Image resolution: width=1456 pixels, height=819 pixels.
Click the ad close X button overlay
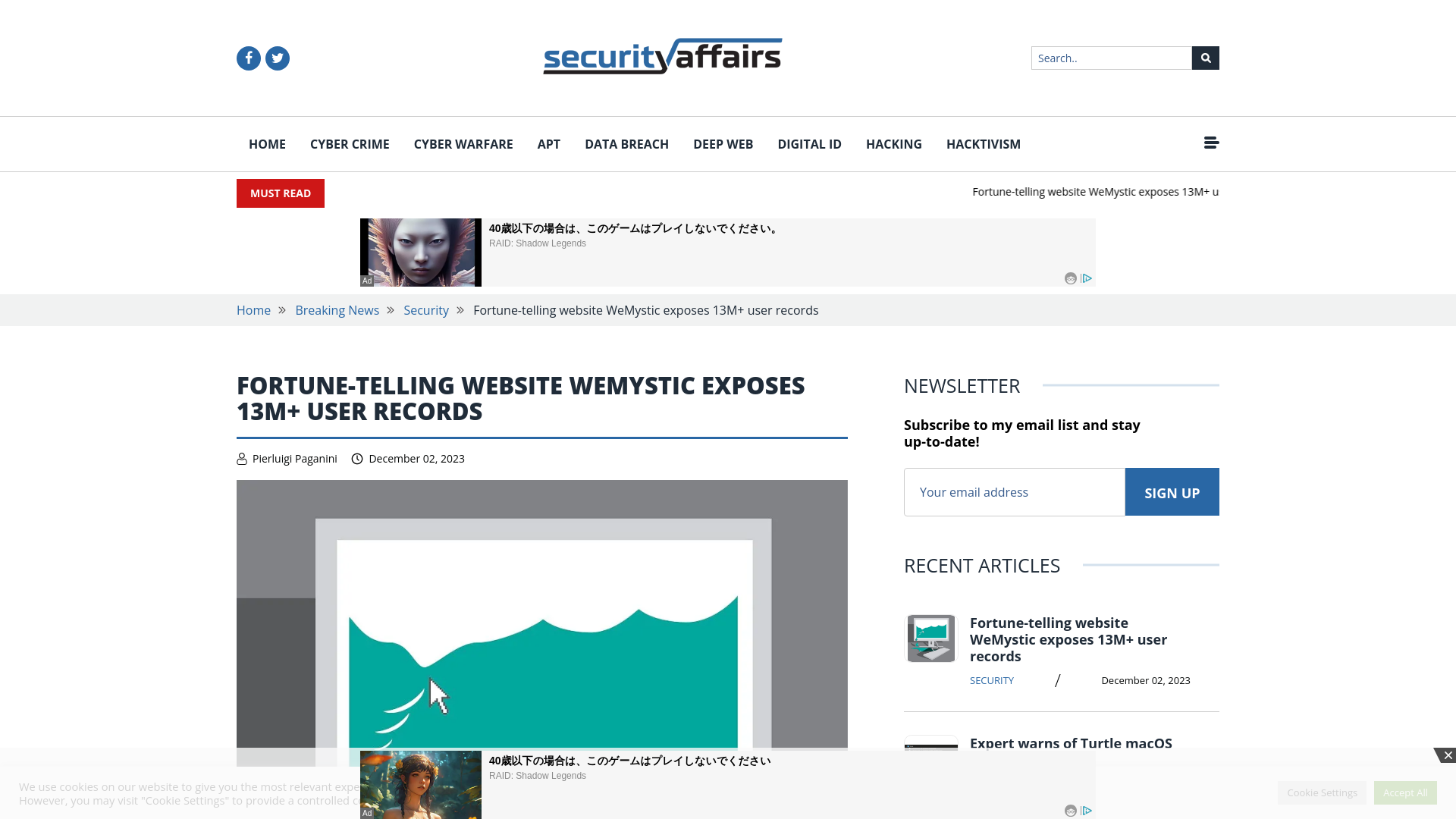tap(1449, 755)
